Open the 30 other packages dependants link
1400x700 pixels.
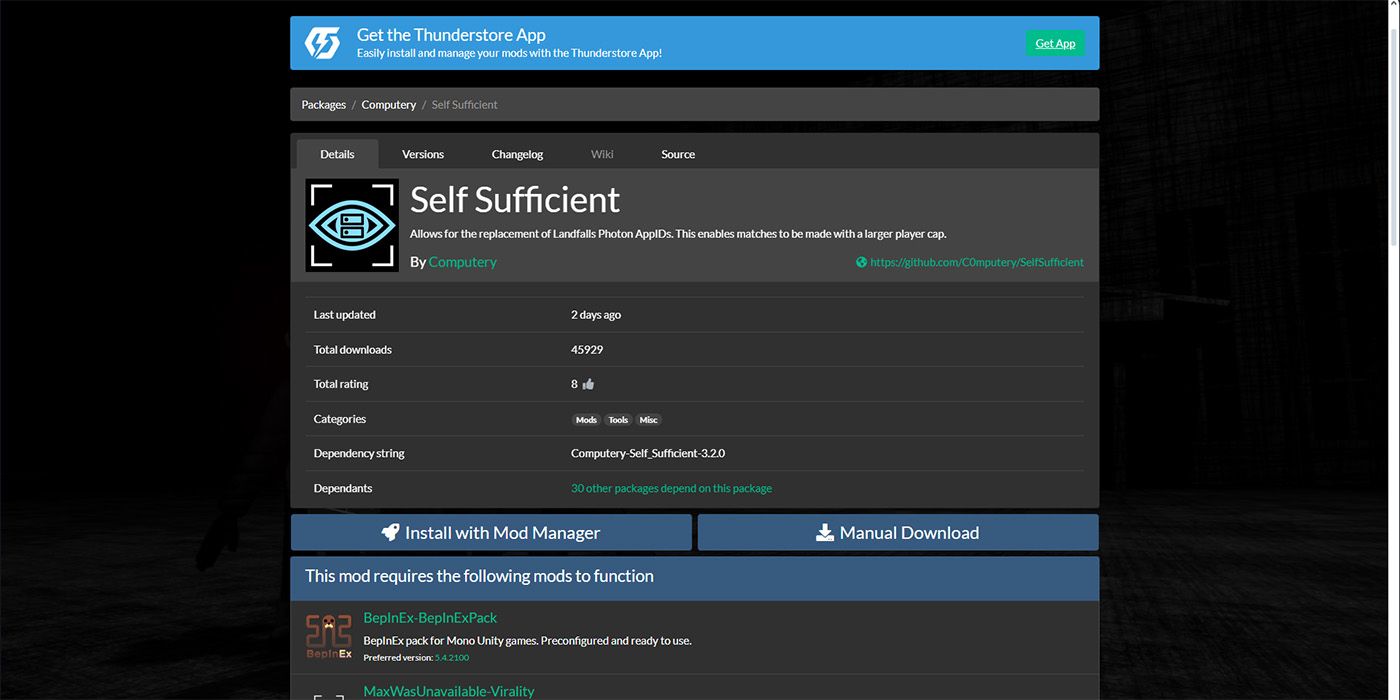(x=671, y=489)
